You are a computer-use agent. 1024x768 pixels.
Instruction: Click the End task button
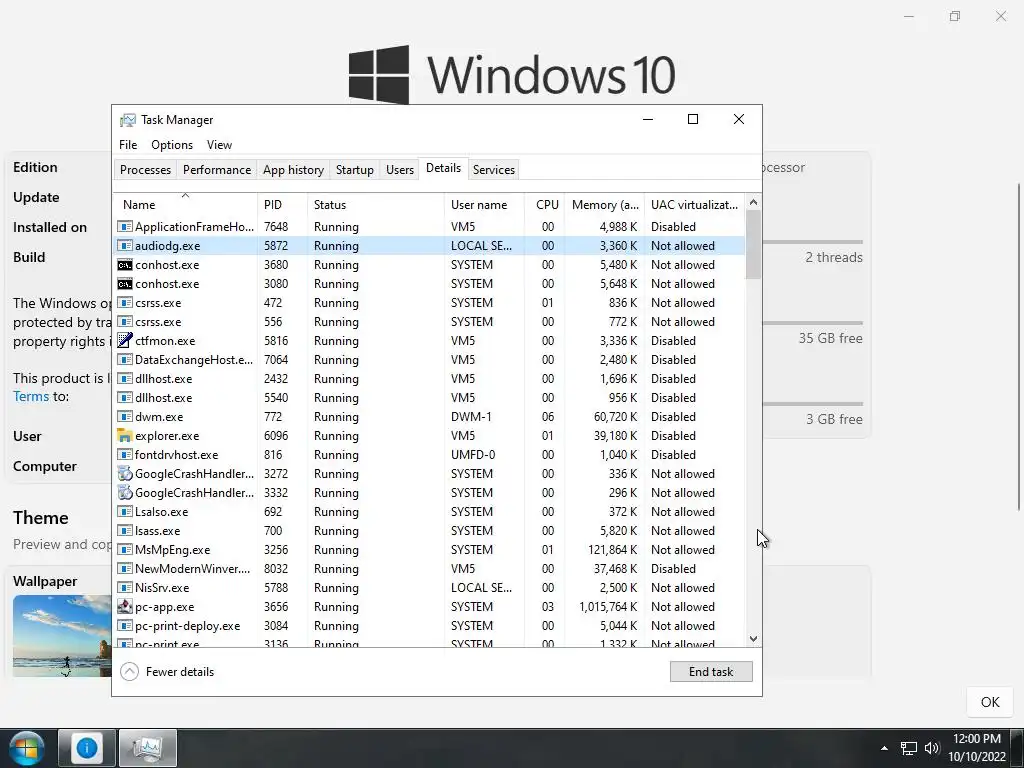711,671
